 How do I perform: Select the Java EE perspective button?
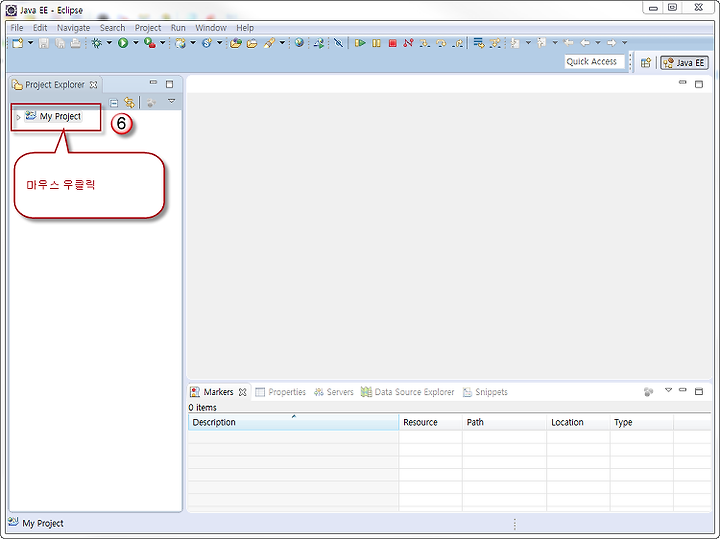(x=684, y=62)
